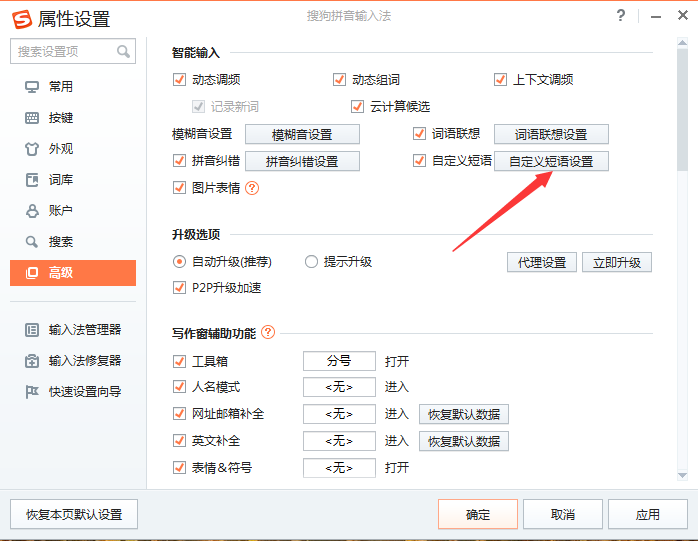Toggle 拼音纠错 checkbox
Viewport: 698px width, 541px height.
coord(179,160)
